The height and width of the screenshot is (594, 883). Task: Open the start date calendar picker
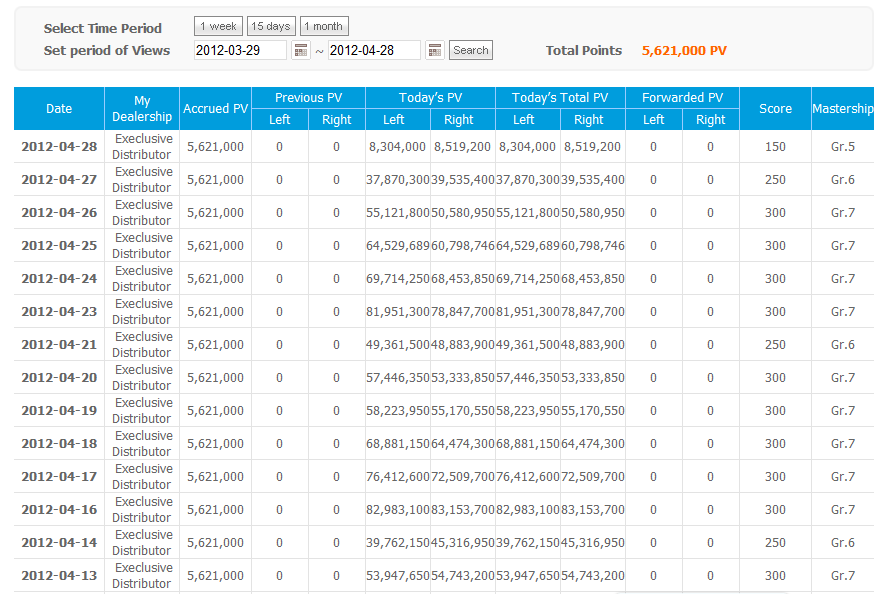301,51
